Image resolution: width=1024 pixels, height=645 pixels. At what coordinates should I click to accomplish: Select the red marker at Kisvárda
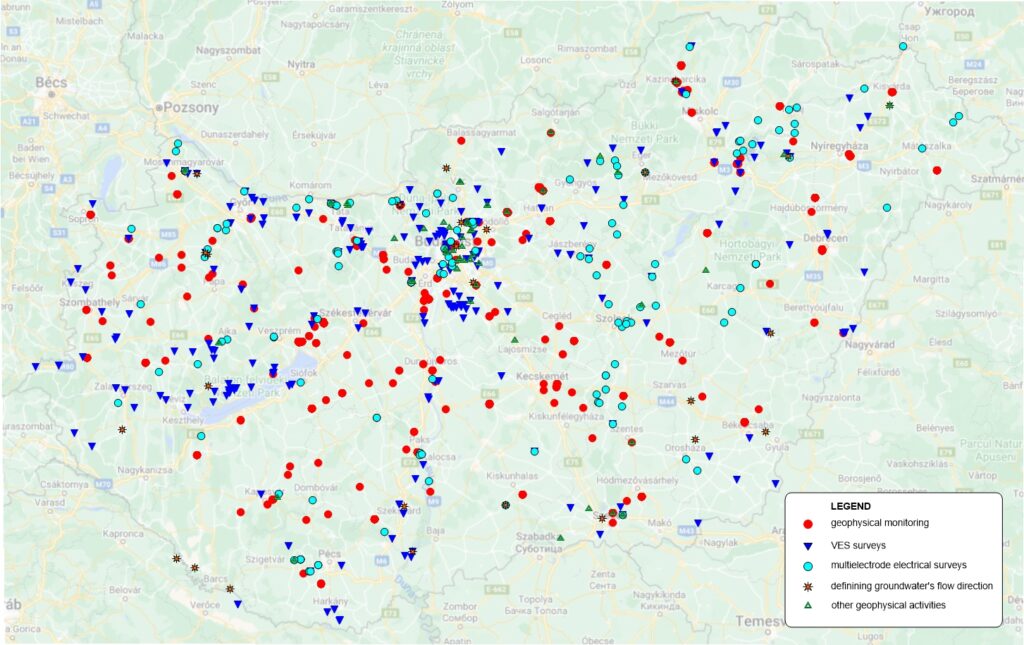[x=892, y=92]
